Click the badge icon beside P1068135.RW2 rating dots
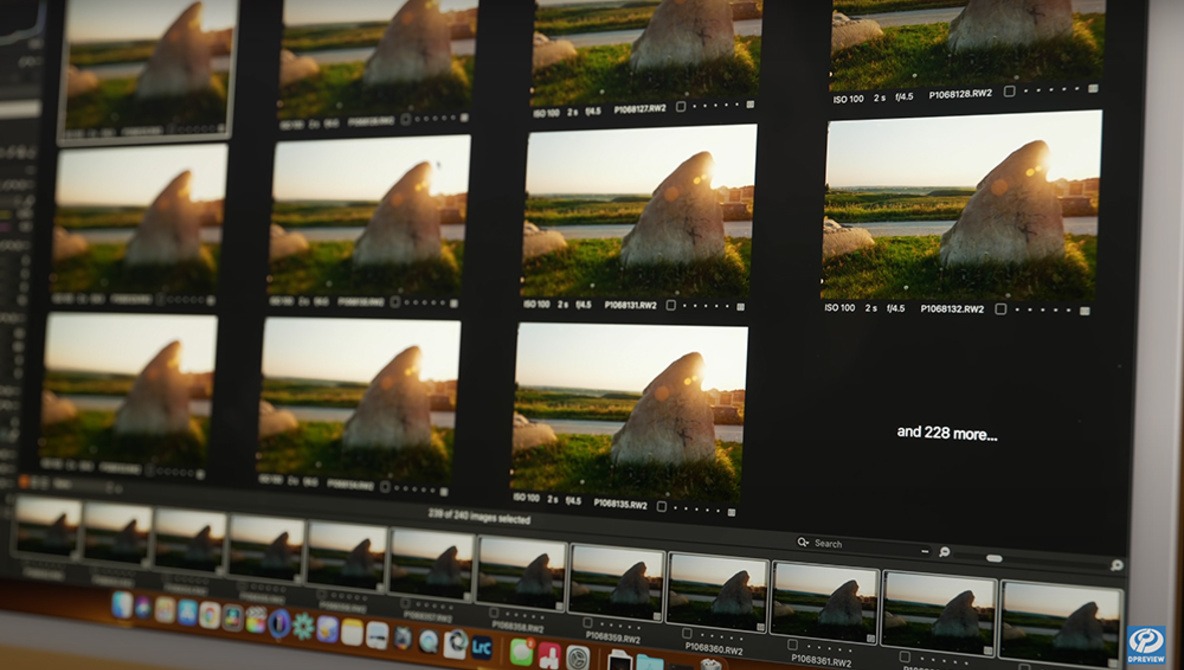 click(x=731, y=511)
